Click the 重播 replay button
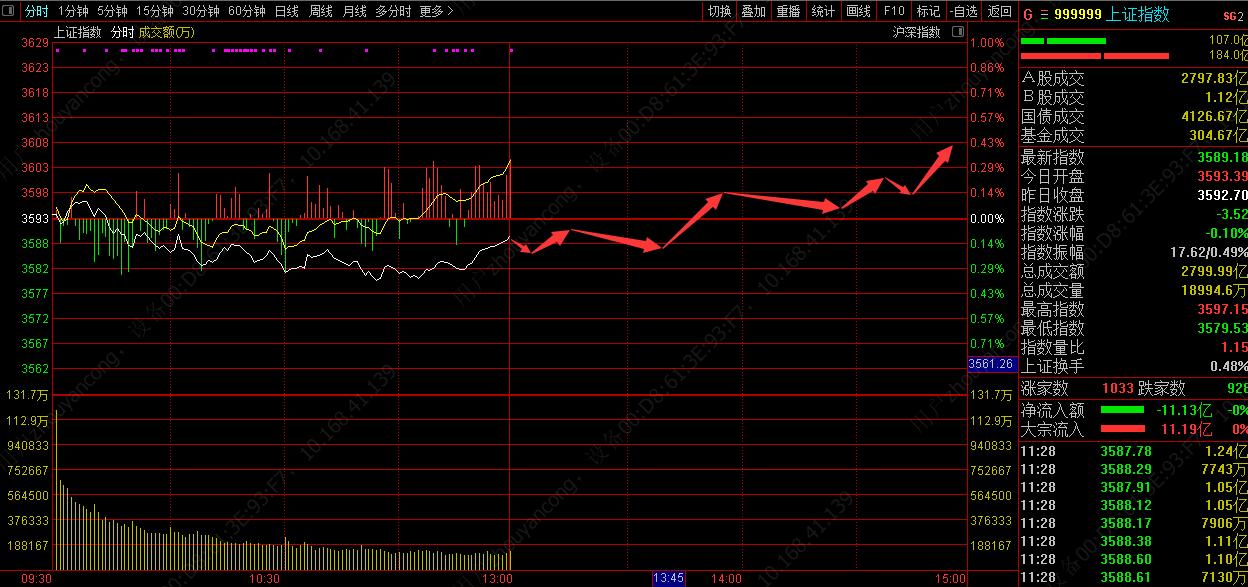 (788, 11)
